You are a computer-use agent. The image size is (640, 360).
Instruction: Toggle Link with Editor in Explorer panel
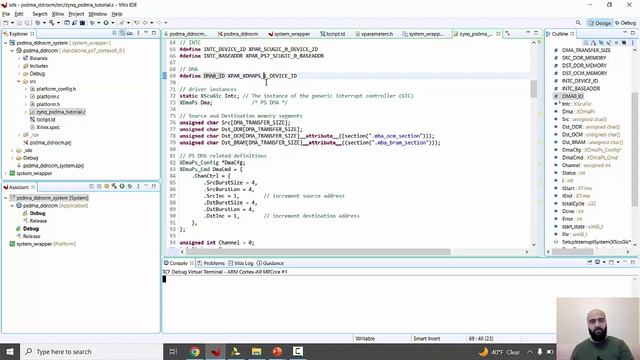(x=122, y=33)
